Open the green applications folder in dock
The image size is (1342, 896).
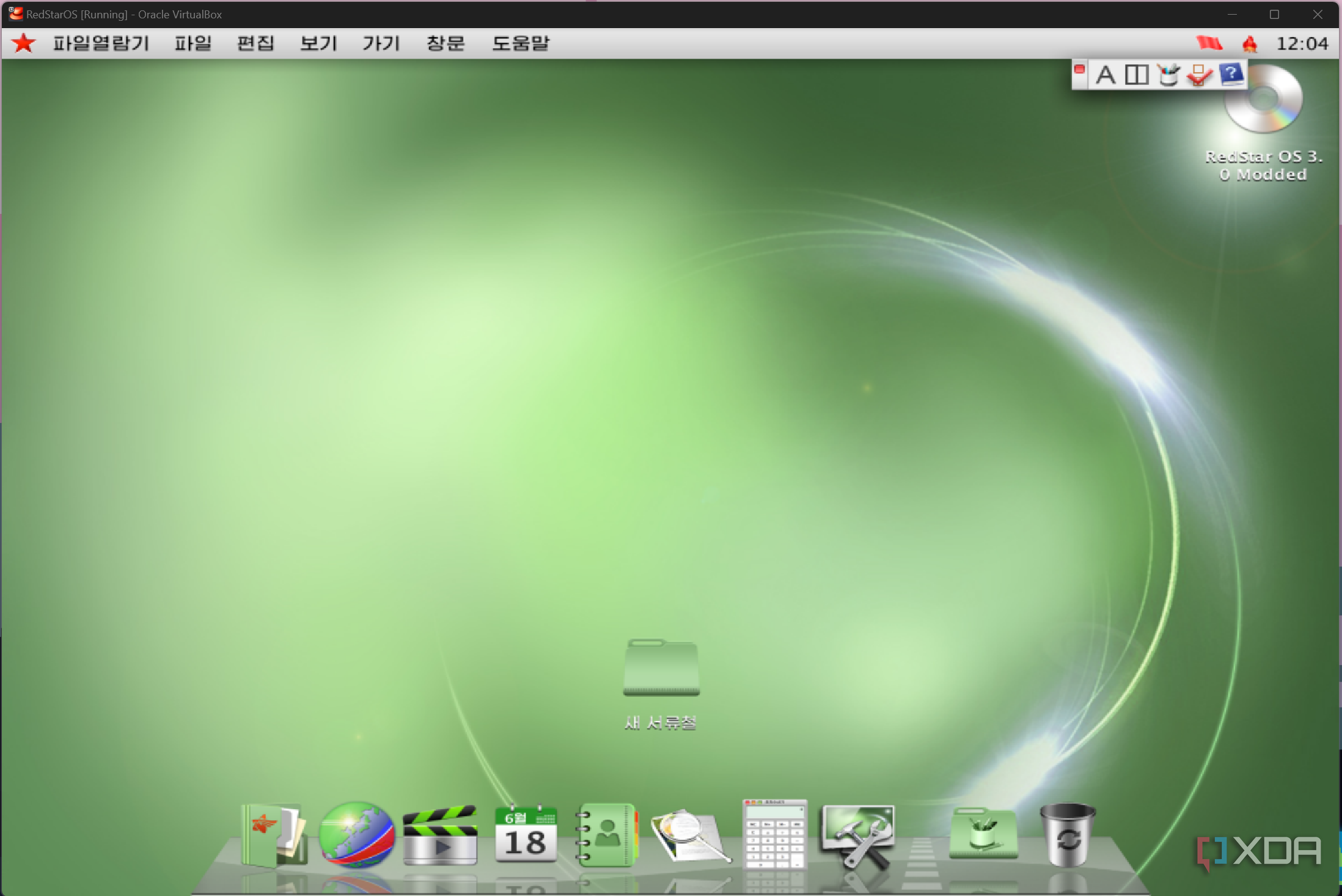tap(983, 832)
